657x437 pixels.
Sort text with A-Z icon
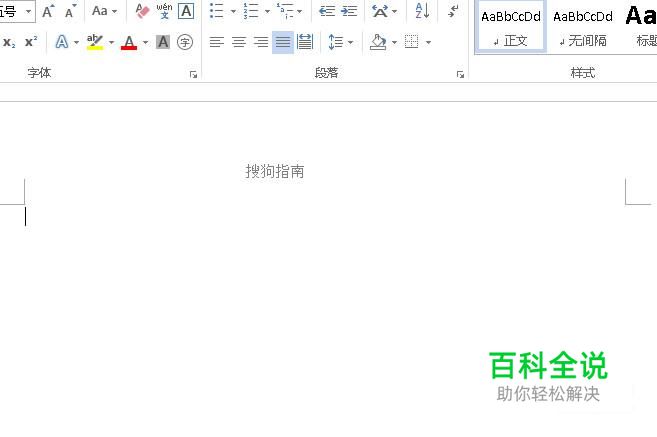tap(422, 11)
